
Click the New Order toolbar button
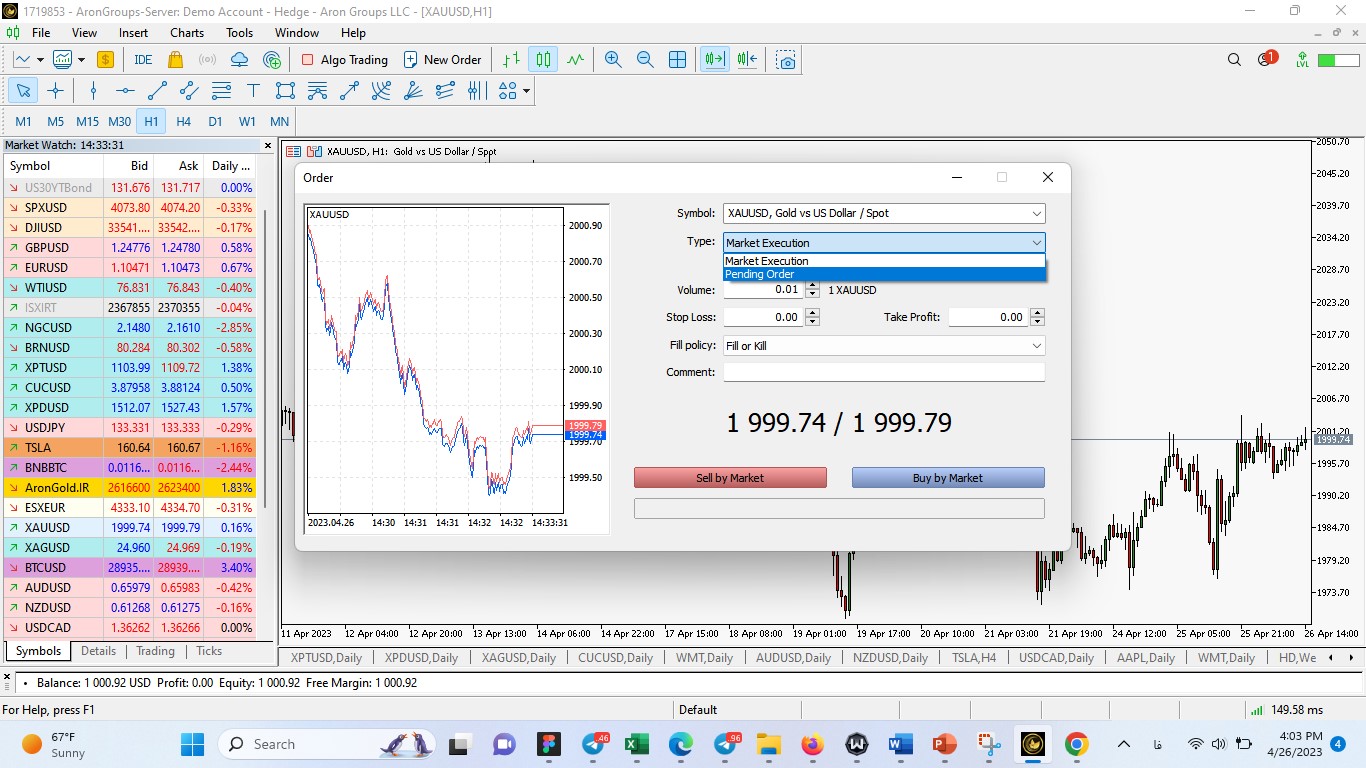tap(443, 60)
